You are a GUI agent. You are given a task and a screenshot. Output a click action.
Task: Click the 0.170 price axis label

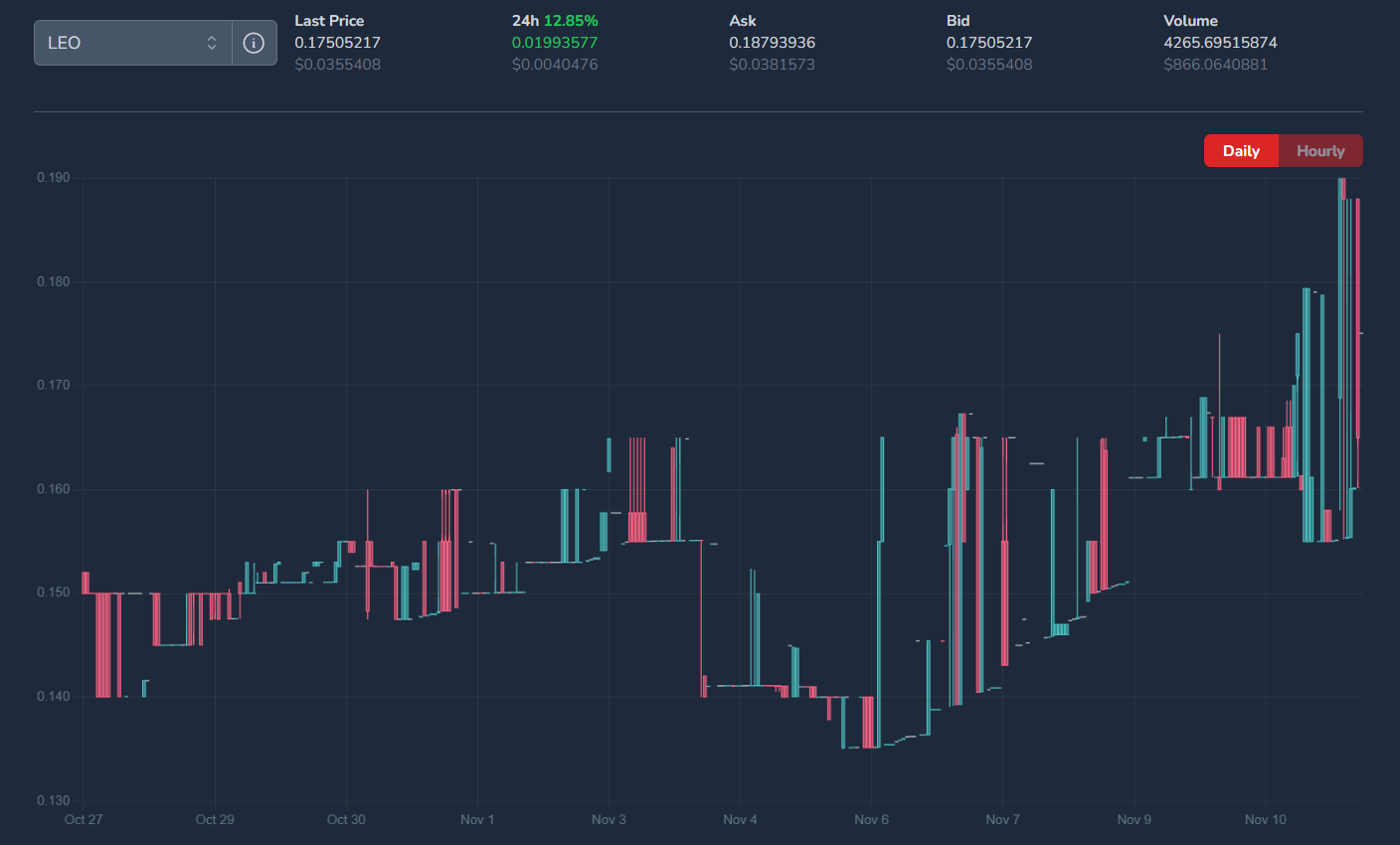tap(54, 385)
